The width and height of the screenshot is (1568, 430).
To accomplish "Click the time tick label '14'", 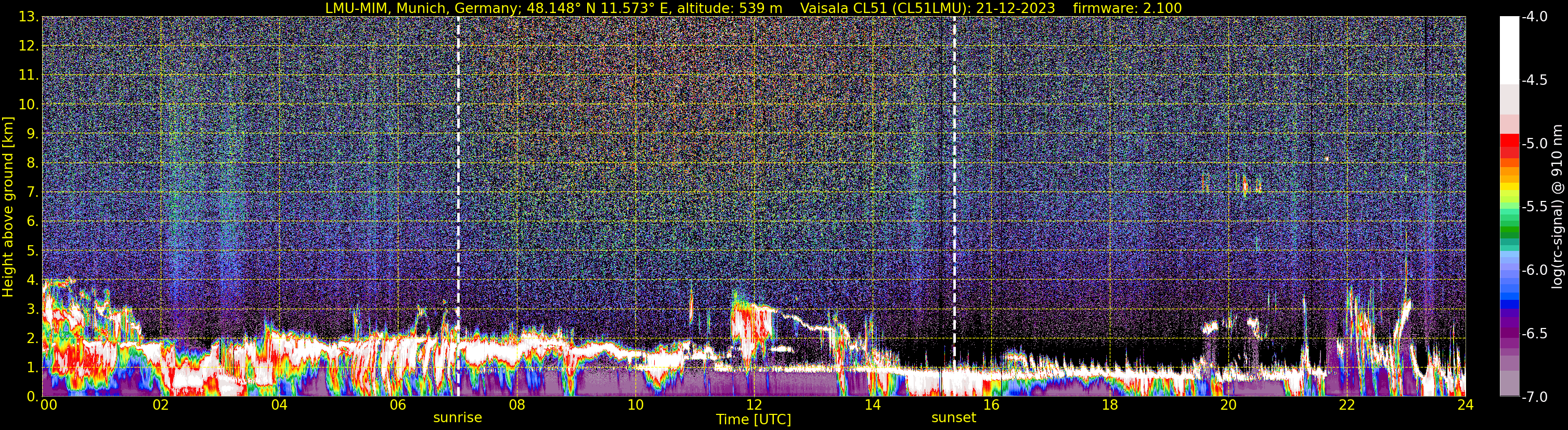I will pyautogui.click(x=873, y=405).
